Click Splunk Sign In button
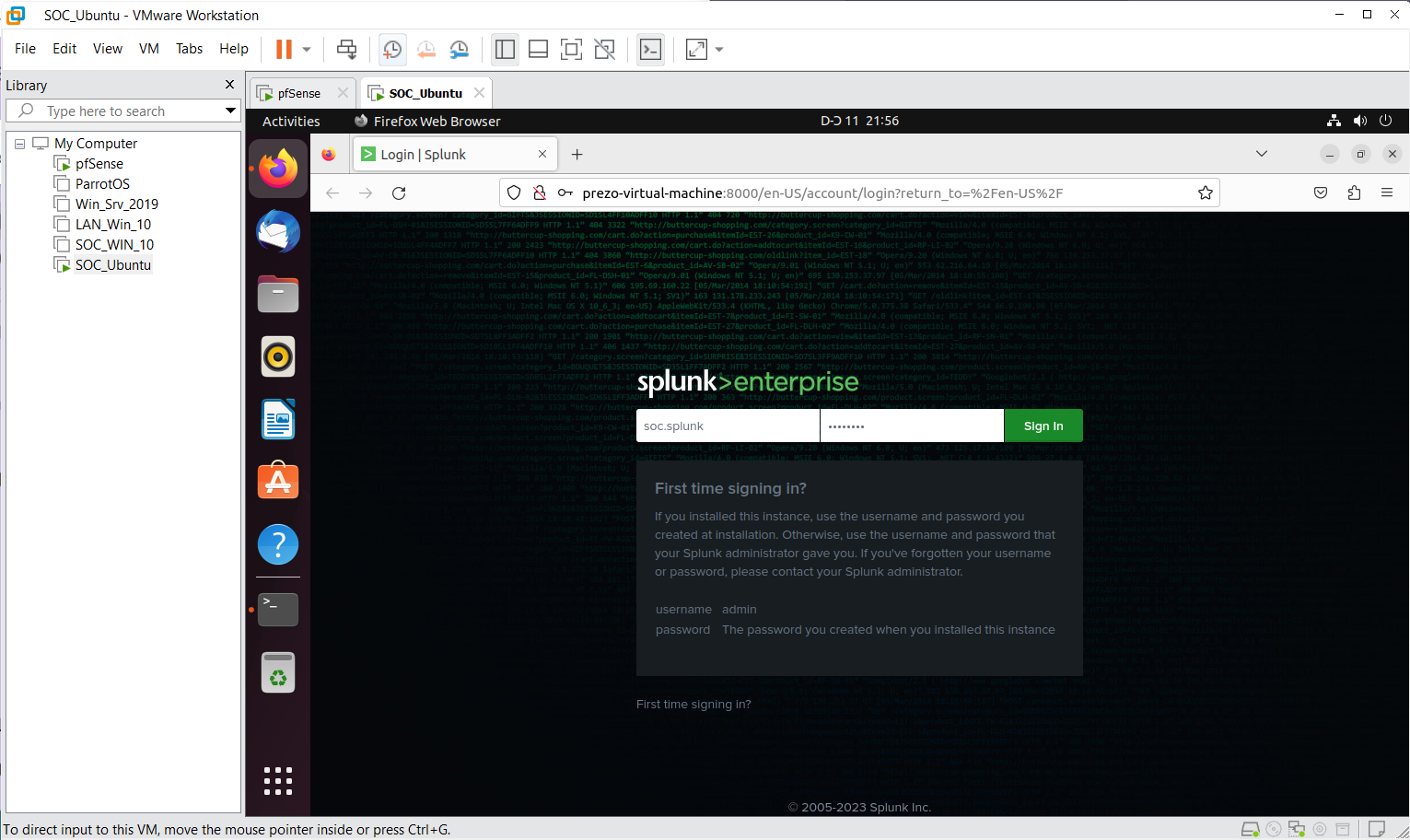Viewport: 1410px width, 840px height. [x=1043, y=426]
